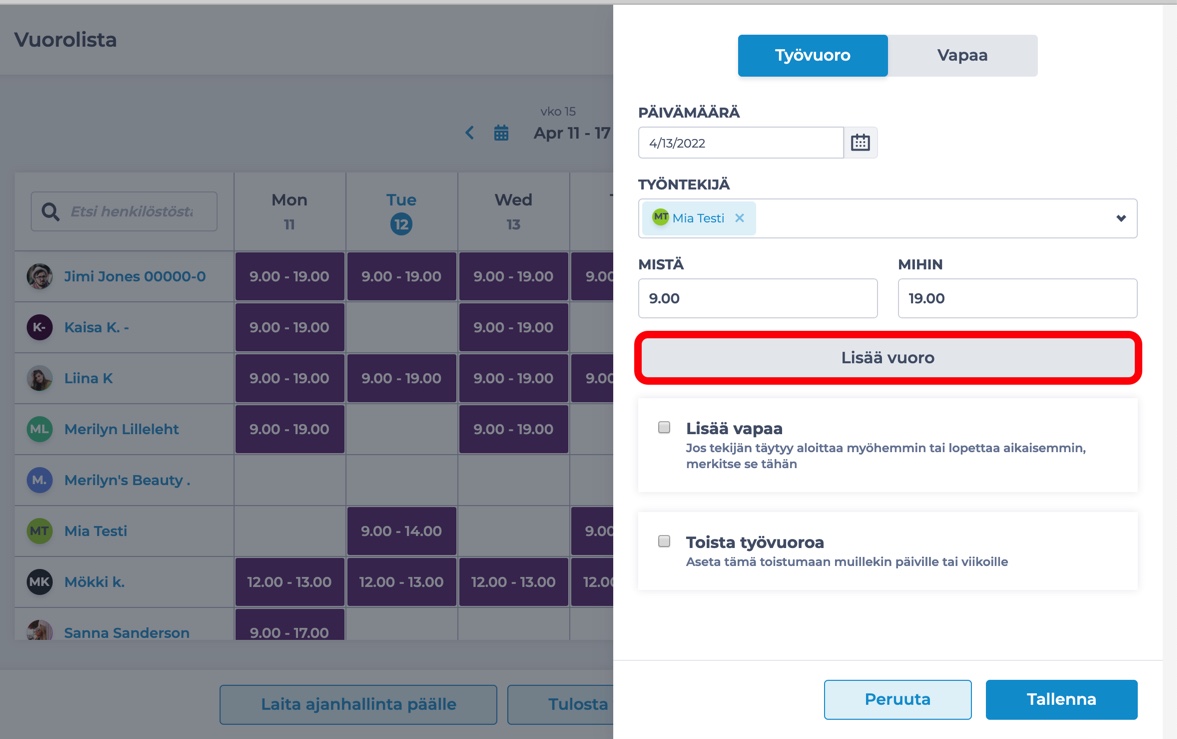Check the Toista työvuoroa checkbox
Image resolution: width=1177 pixels, height=739 pixels.
[x=664, y=541]
